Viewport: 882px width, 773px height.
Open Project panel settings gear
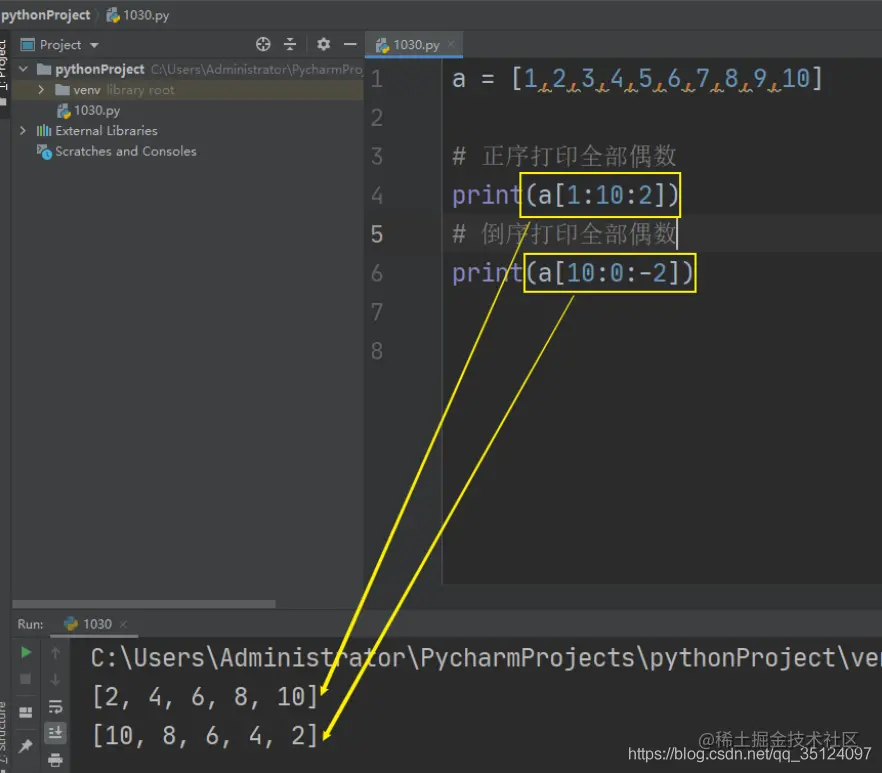[323, 44]
